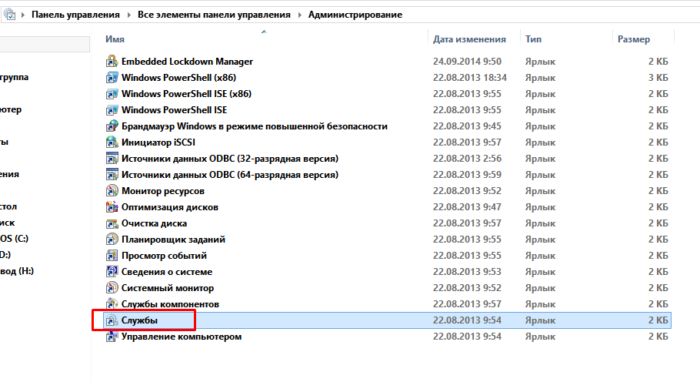Screen dimensions: 700x382
Task: Select the Системный монитор name
Action: pos(167,288)
